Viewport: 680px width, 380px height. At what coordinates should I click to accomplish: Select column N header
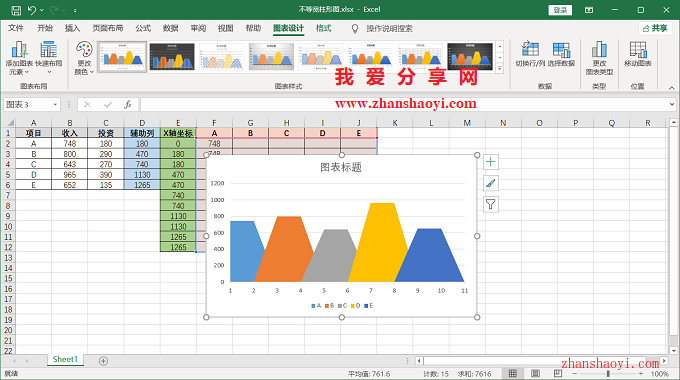point(503,123)
